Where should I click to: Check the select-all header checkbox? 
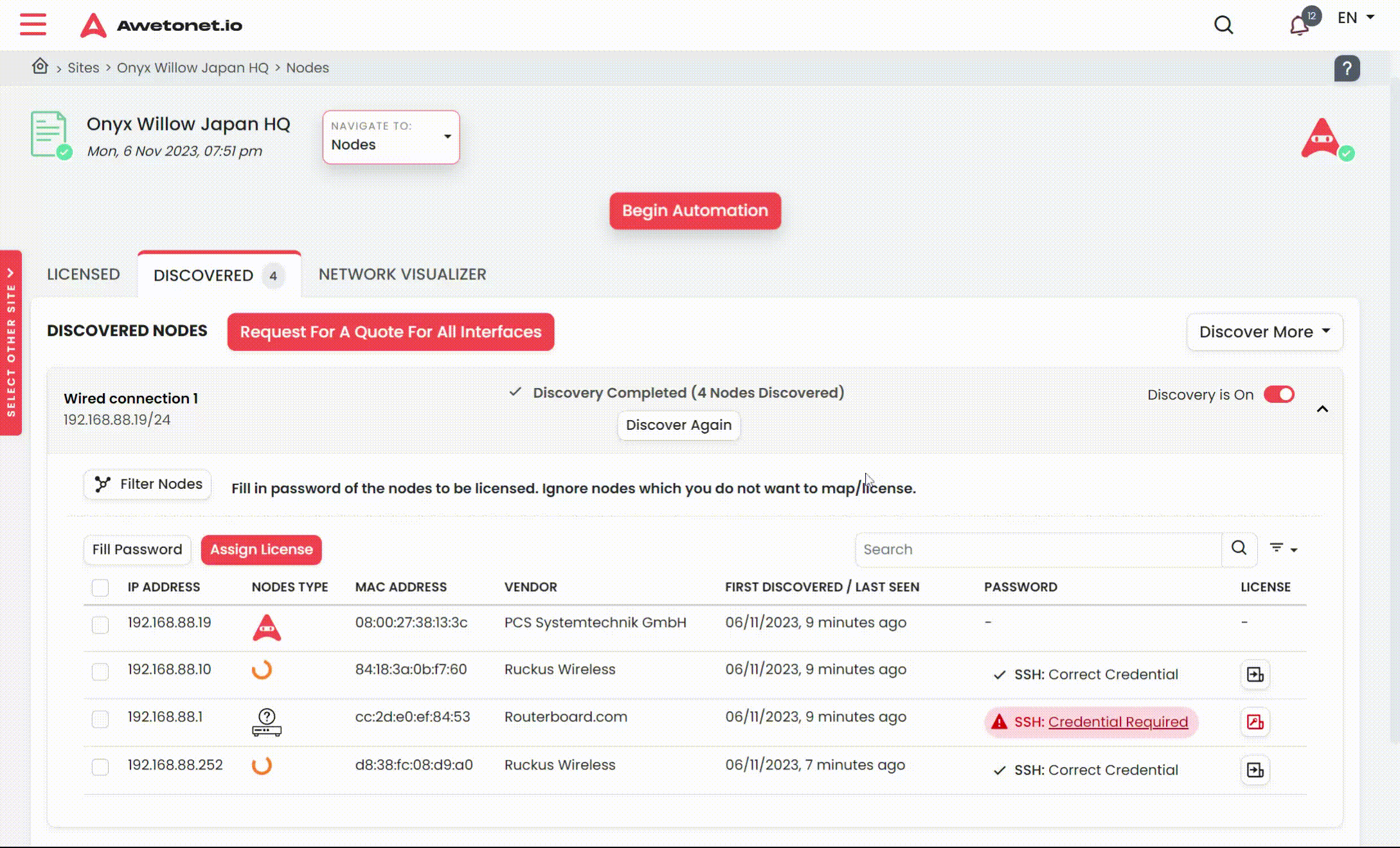(100, 587)
